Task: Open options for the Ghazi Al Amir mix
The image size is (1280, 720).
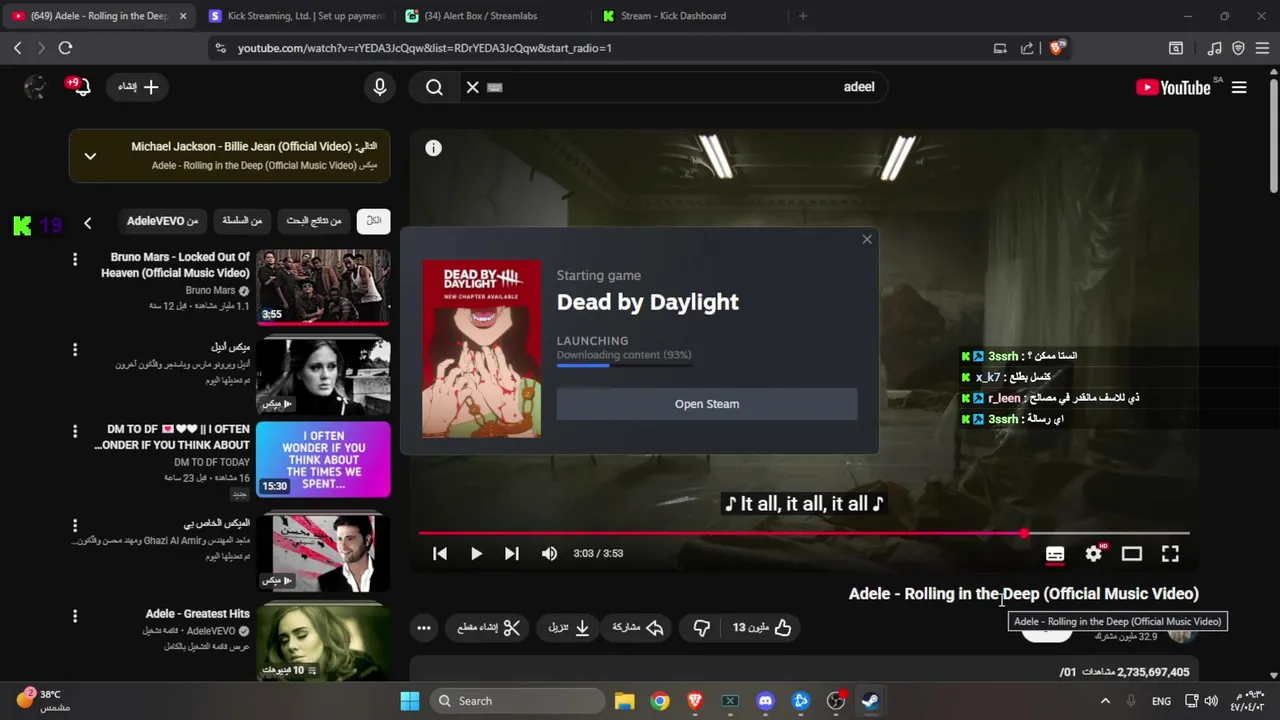Action: click(74, 525)
